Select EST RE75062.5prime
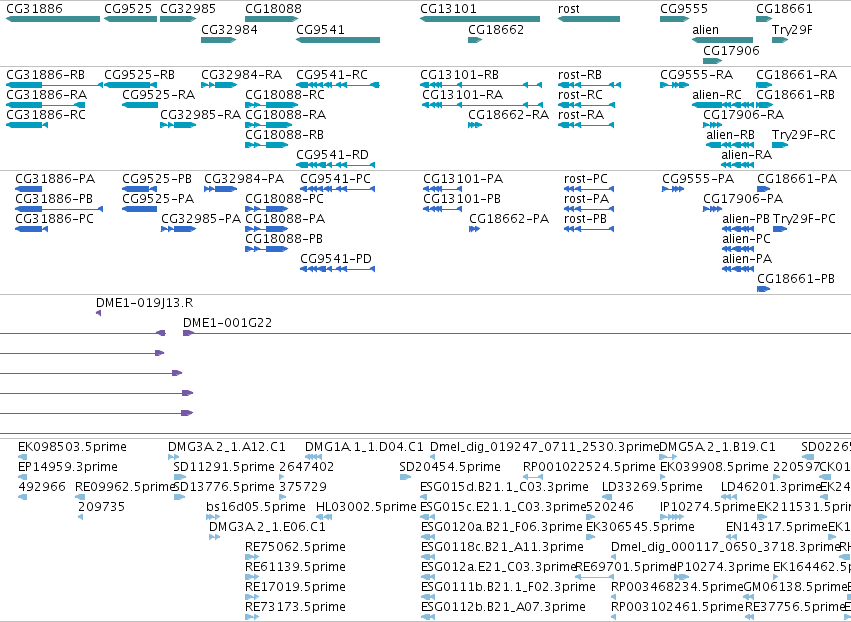The width and height of the screenshot is (851, 622). click(252, 557)
